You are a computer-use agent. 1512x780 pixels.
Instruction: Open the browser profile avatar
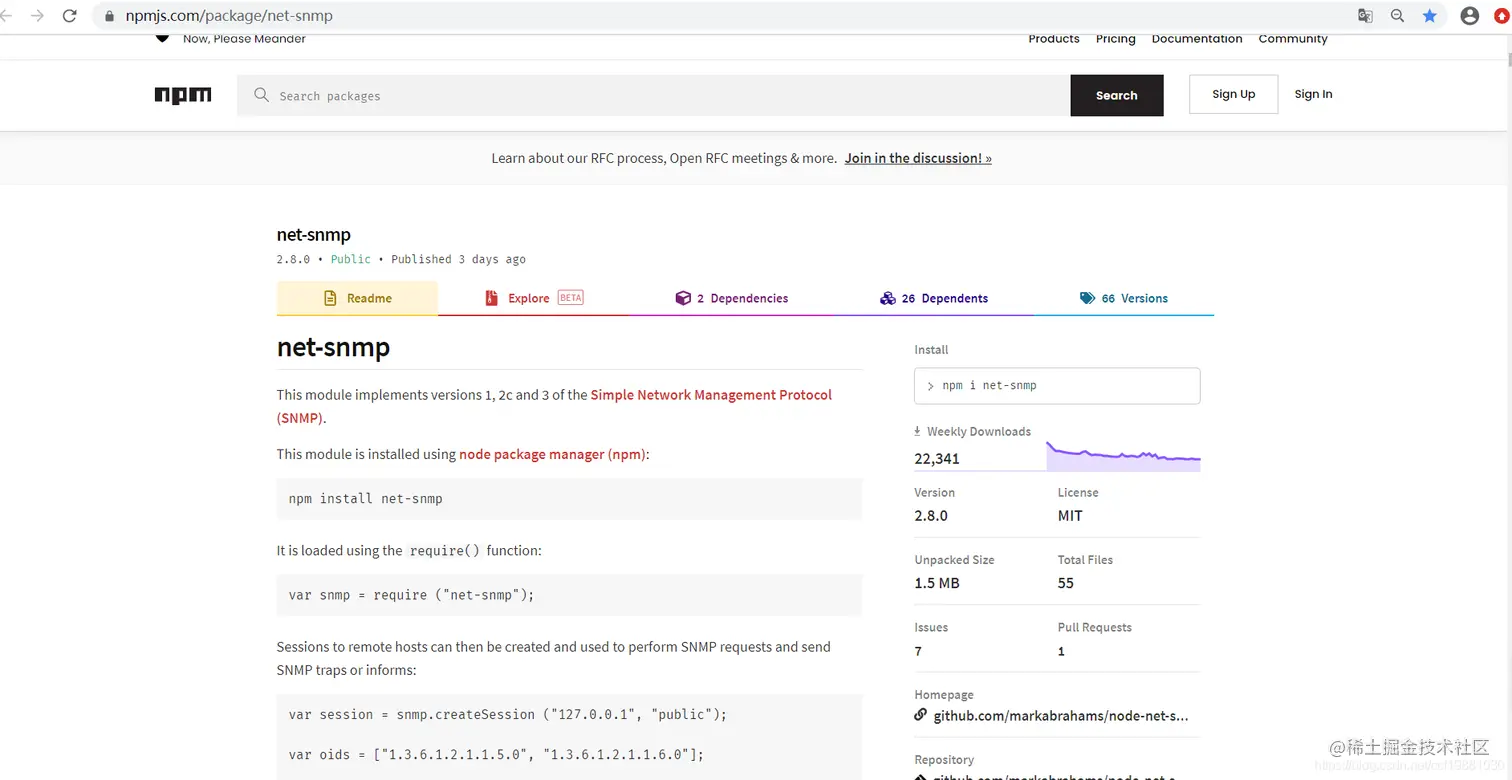(x=1470, y=16)
